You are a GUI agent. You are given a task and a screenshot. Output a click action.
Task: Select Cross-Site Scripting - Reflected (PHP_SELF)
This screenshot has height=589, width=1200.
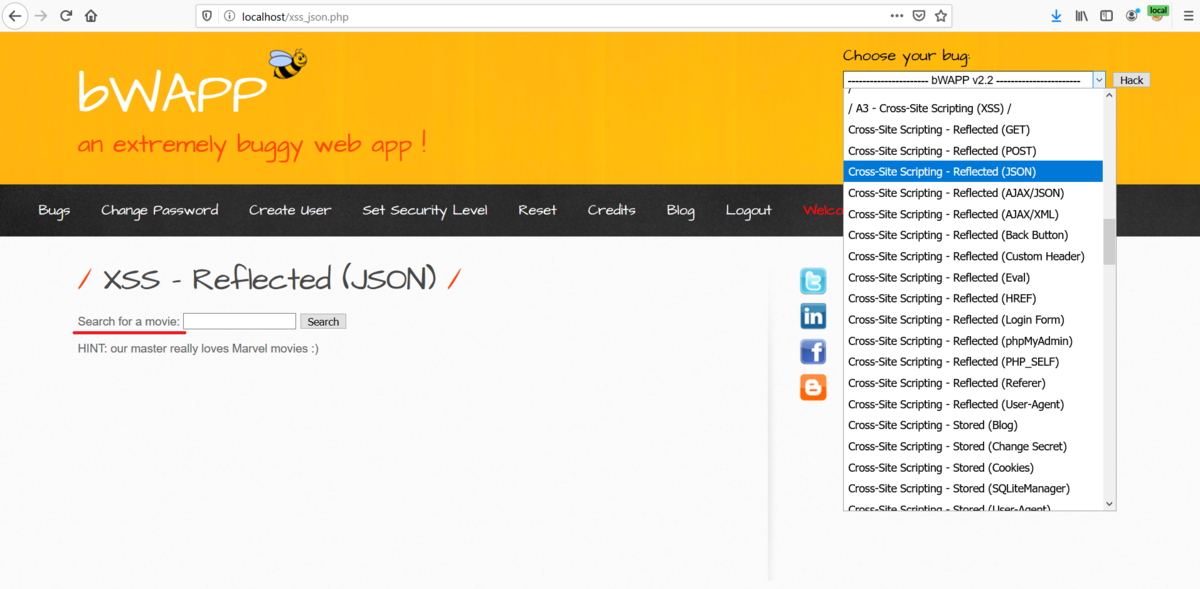tap(973, 362)
